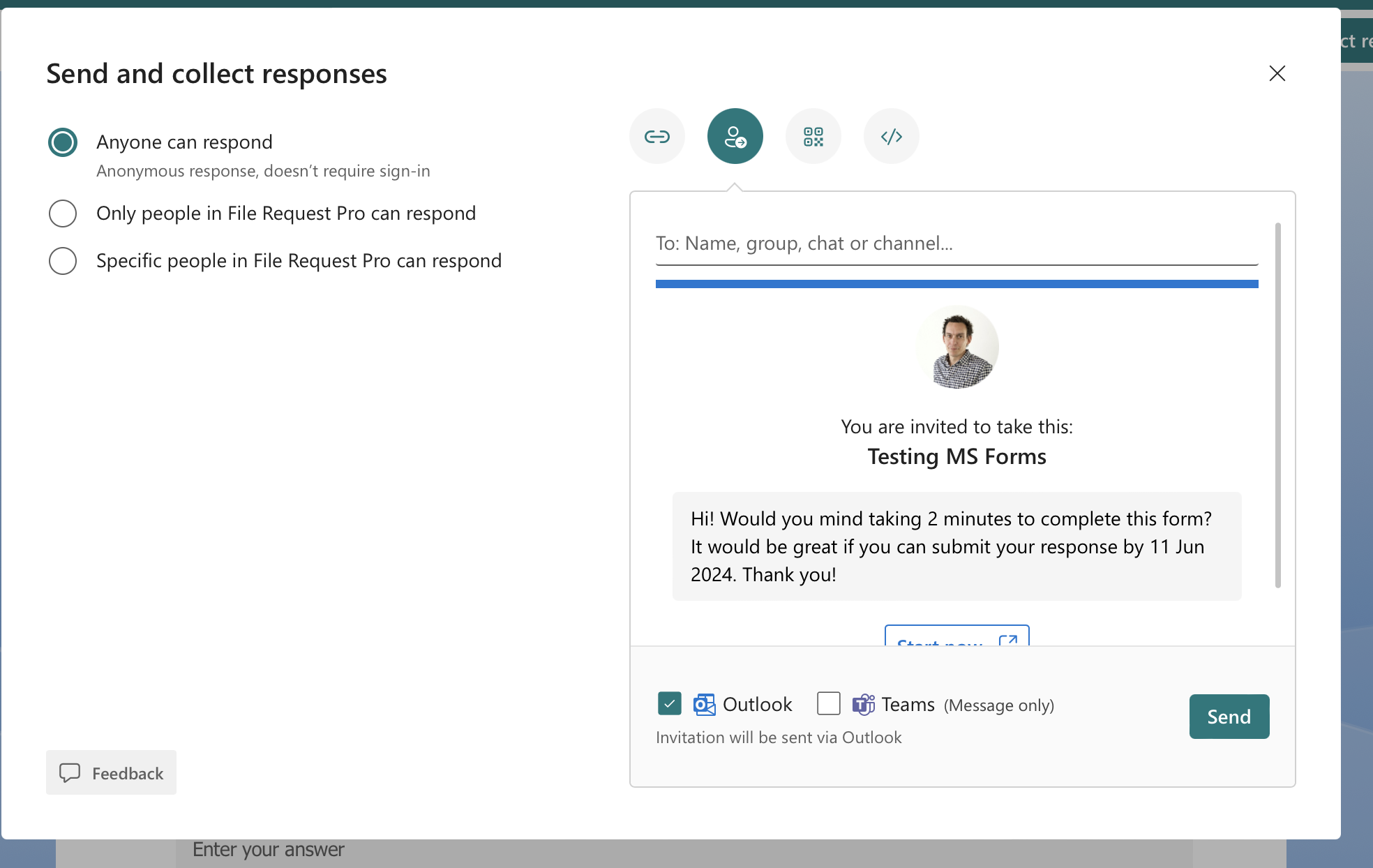This screenshot has width=1373, height=868.
Task: Click the To recipient input field
Action: pos(956,244)
